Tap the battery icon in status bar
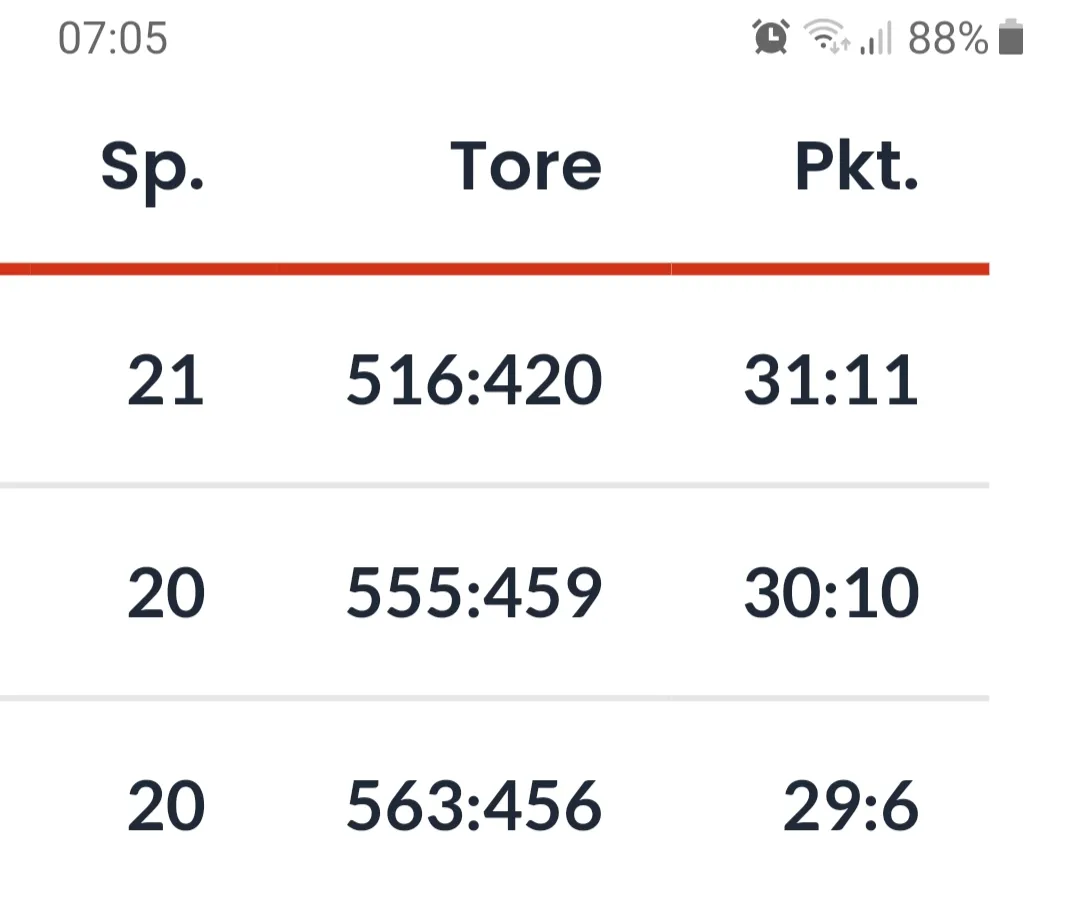The width and height of the screenshot is (1080, 901). click(1012, 38)
